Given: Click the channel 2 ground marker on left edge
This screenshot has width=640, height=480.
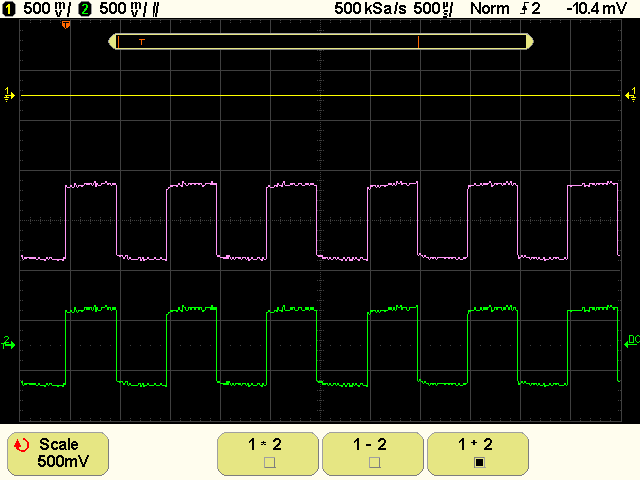Looking at the screenshot, I should [x=8, y=343].
